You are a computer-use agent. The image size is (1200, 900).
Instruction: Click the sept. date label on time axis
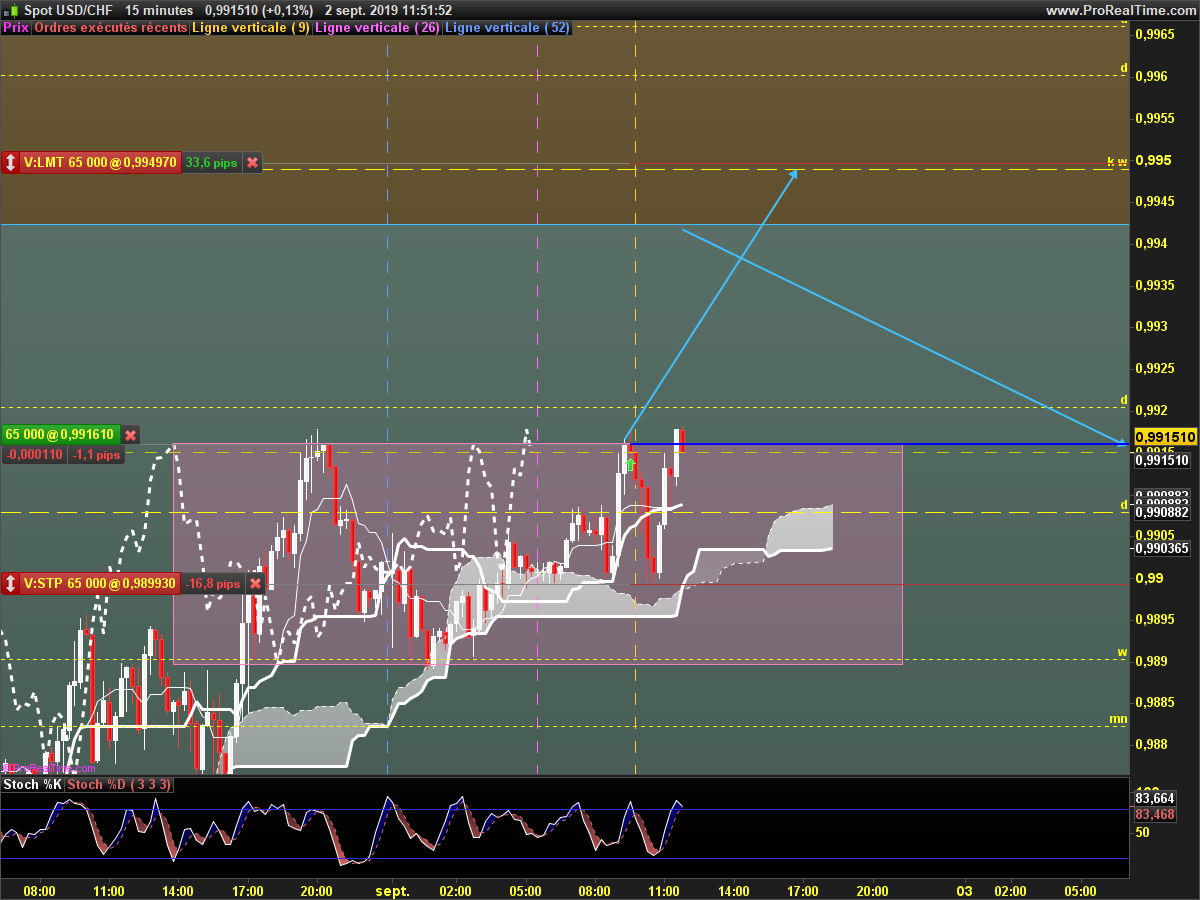392,890
